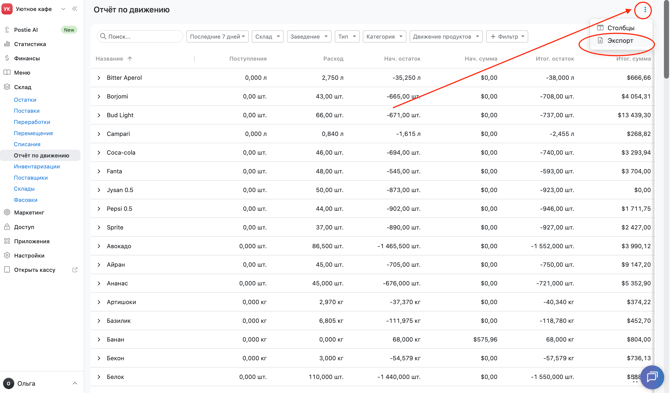Click the Postie AI sidebar icon
Image resolution: width=670 pixels, height=393 pixels.
pos(7,30)
